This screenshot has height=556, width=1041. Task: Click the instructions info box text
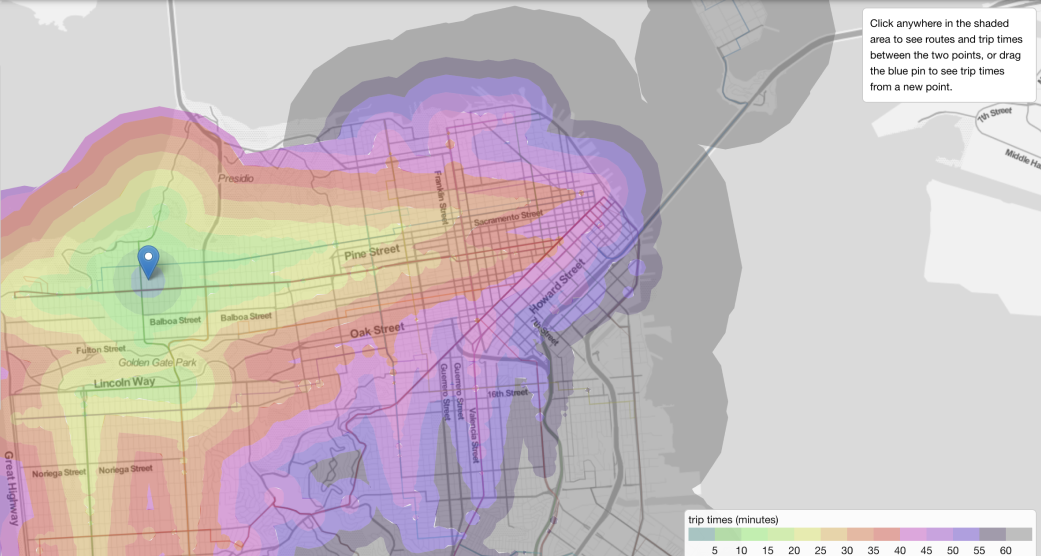pyautogui.click(x=948, y=55)
